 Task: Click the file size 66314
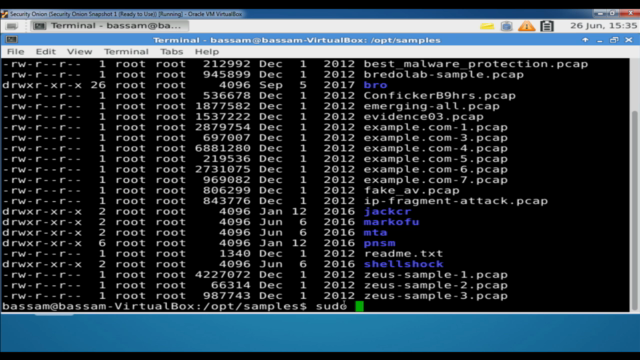pos(231,286)
